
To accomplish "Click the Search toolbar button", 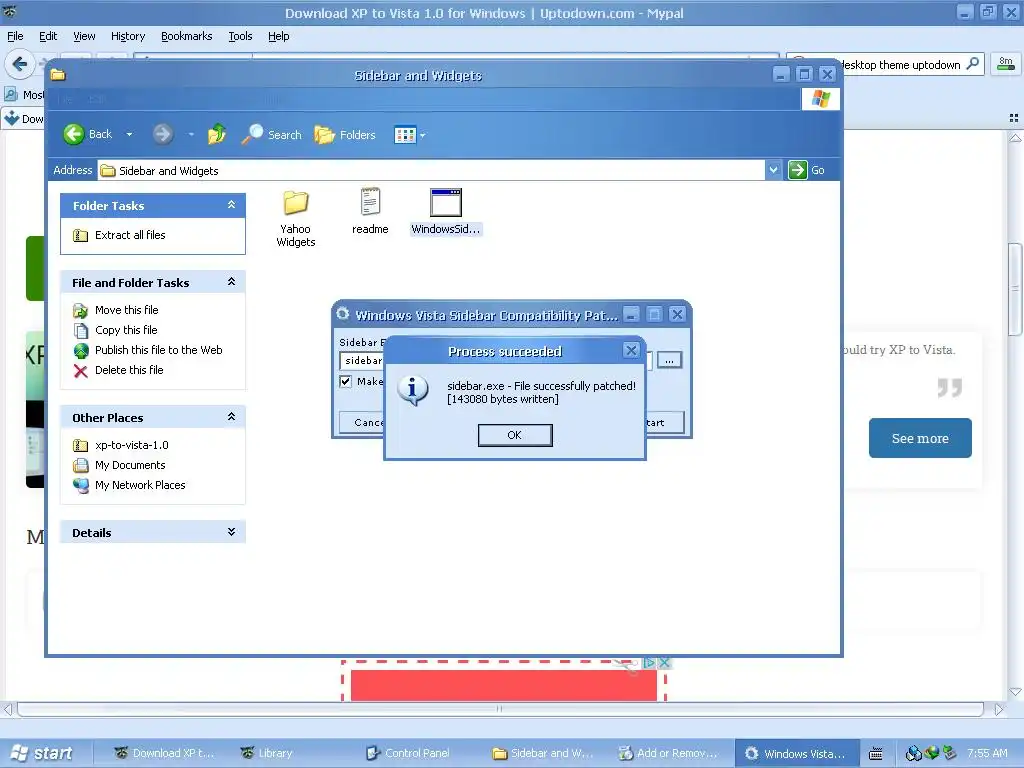I will point(272,135).
